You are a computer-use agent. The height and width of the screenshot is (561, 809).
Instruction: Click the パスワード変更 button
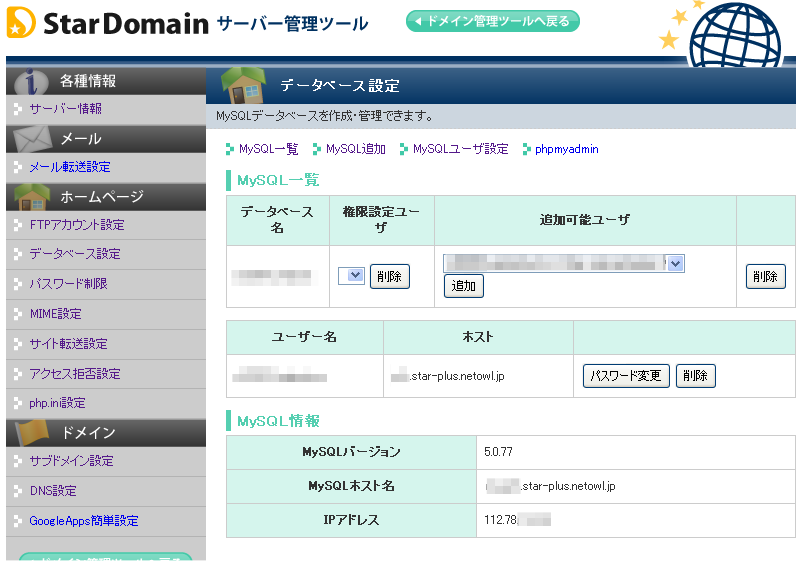[626, 376]
